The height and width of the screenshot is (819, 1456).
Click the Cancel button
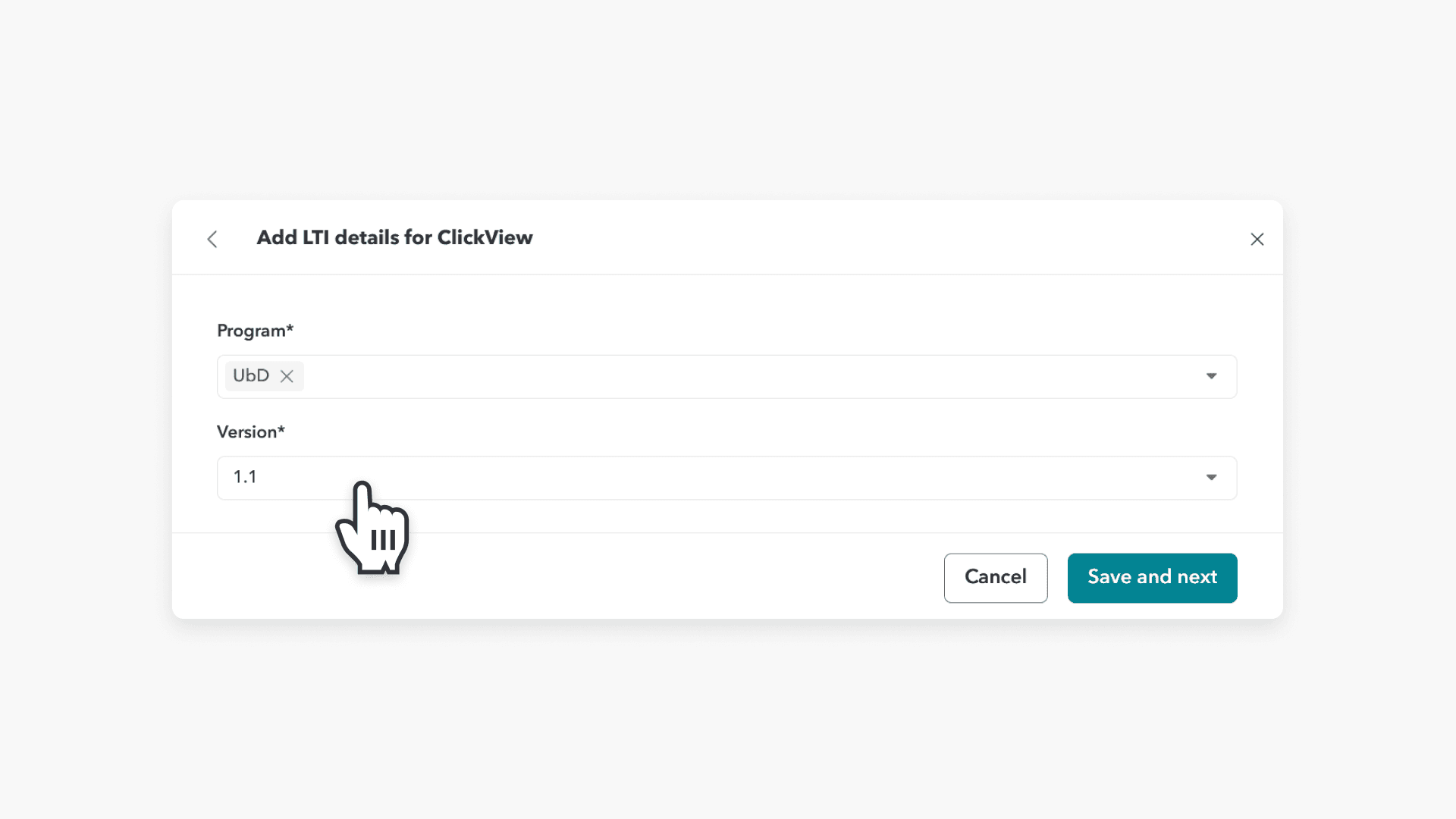tap(995, 578)
